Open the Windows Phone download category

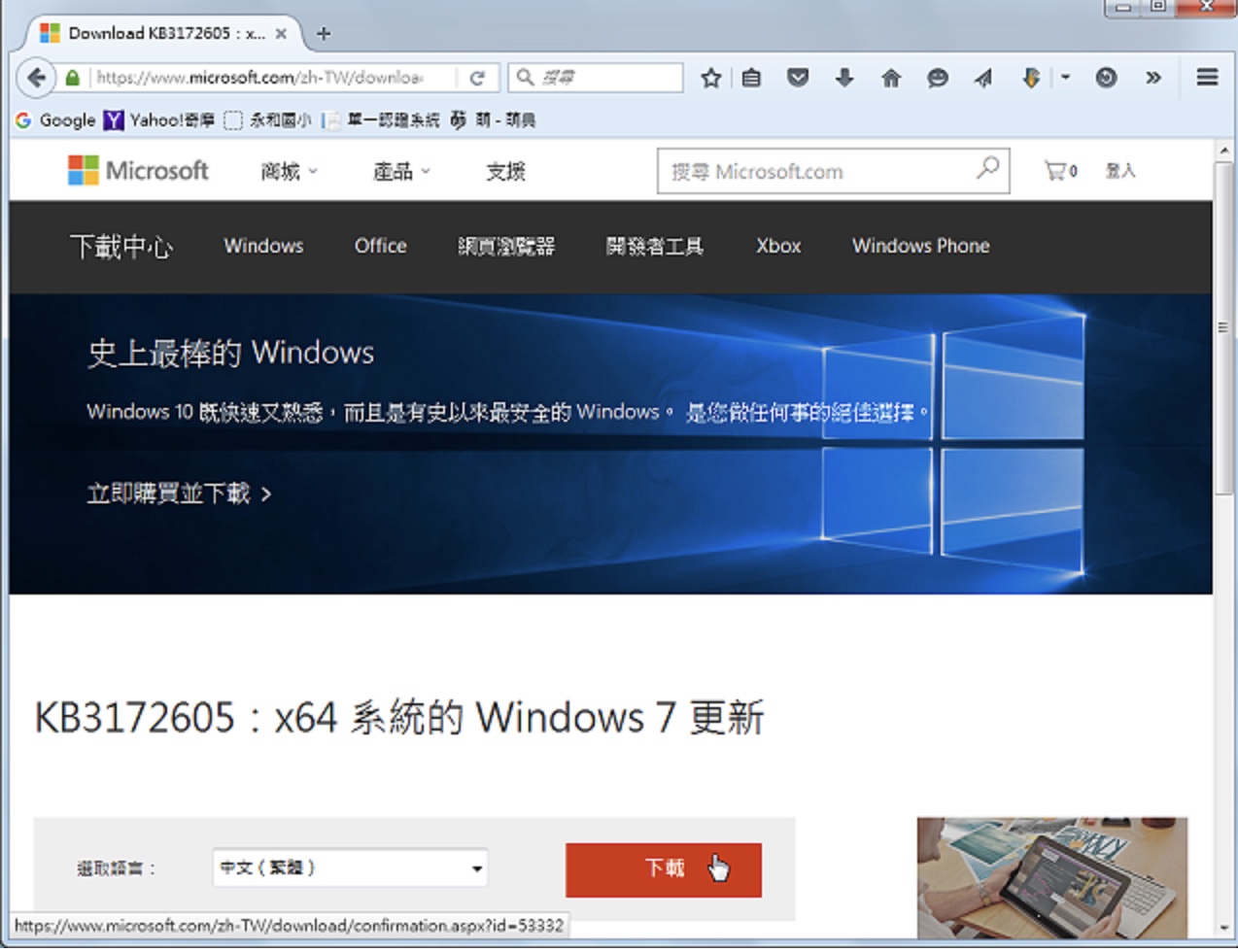coord(921,246)
